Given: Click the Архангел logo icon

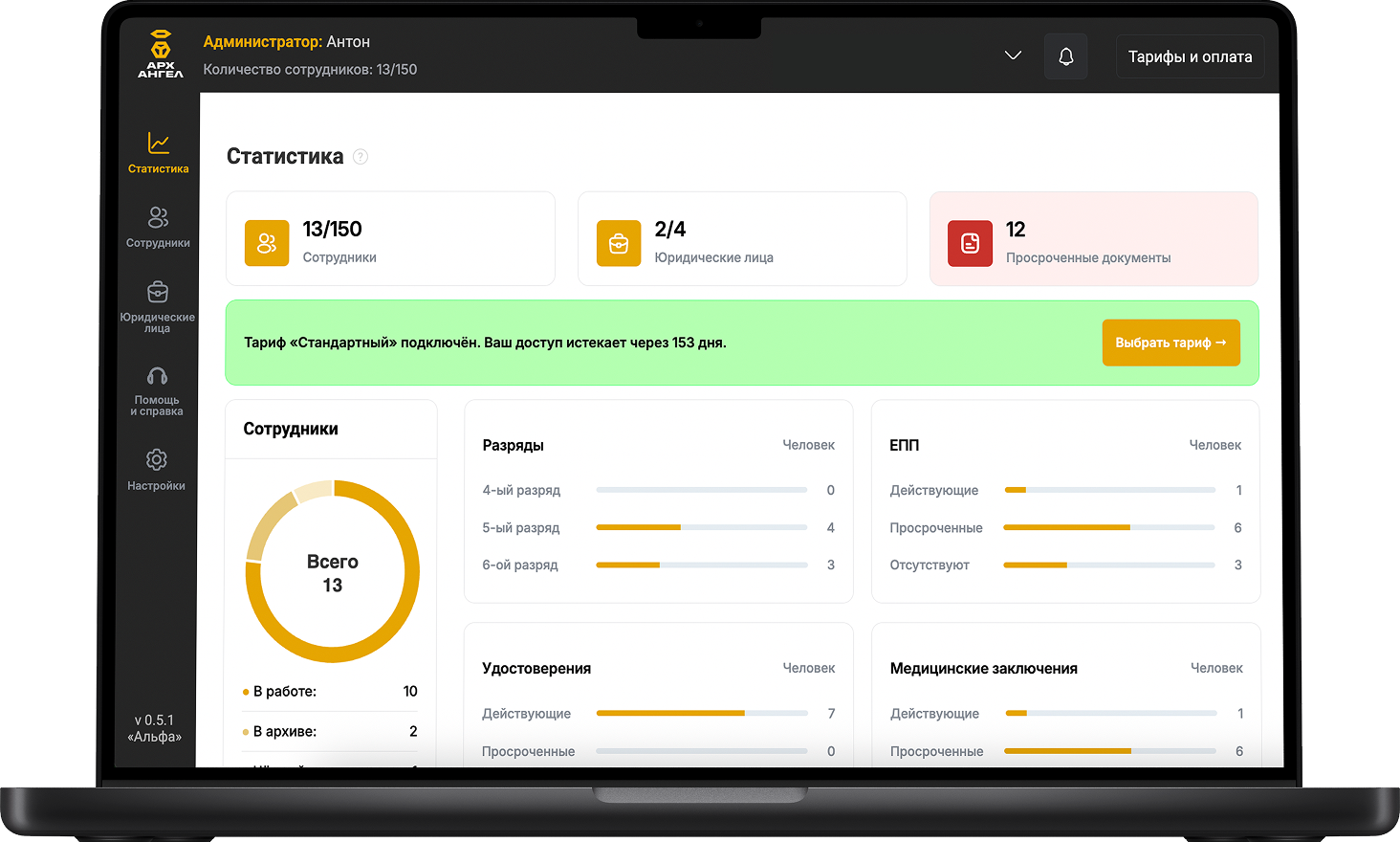Looking at the screenshot, I should pyautogui.click(x=161, y=55).
